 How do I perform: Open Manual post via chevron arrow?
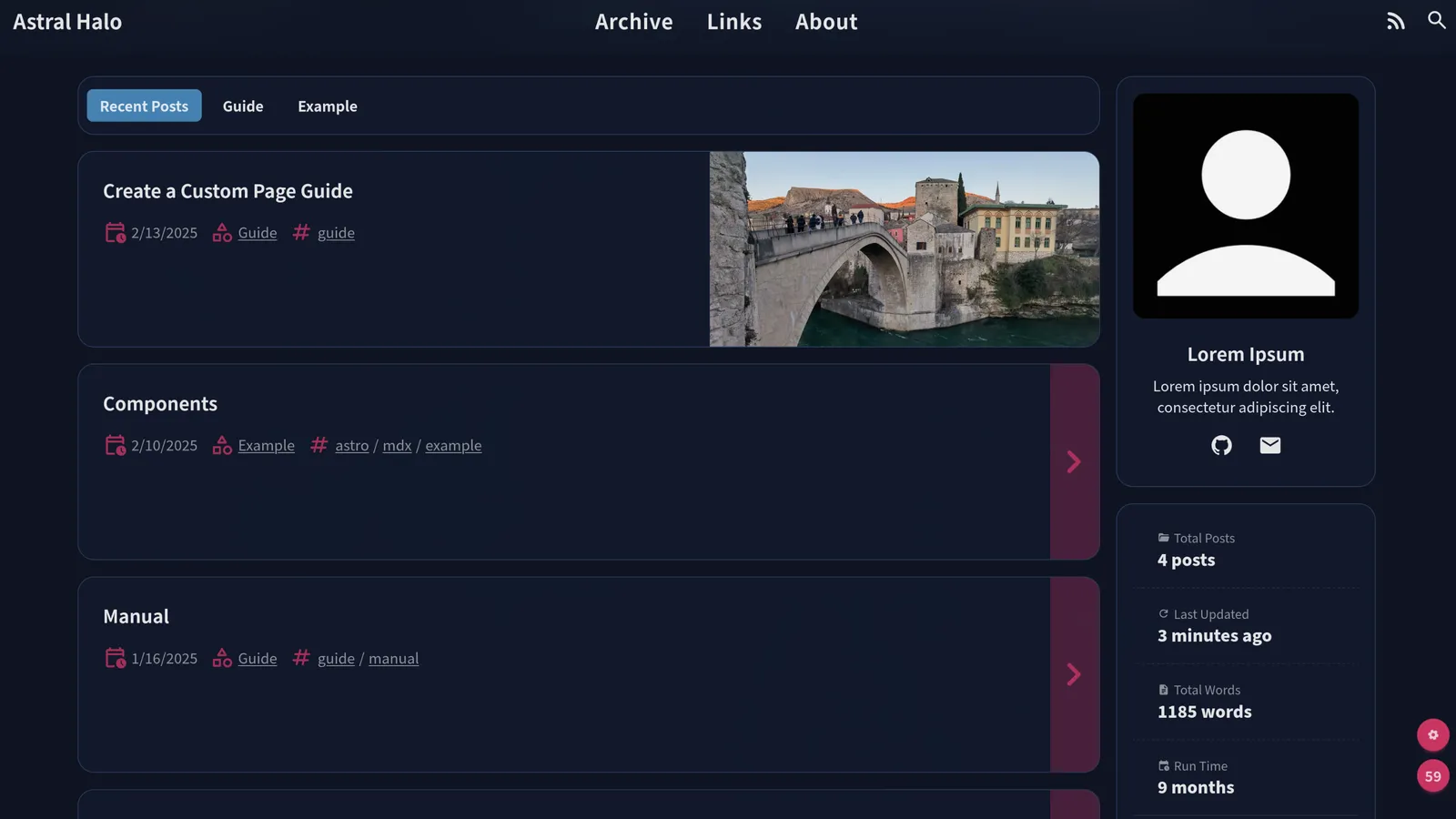coord(1074,674)
